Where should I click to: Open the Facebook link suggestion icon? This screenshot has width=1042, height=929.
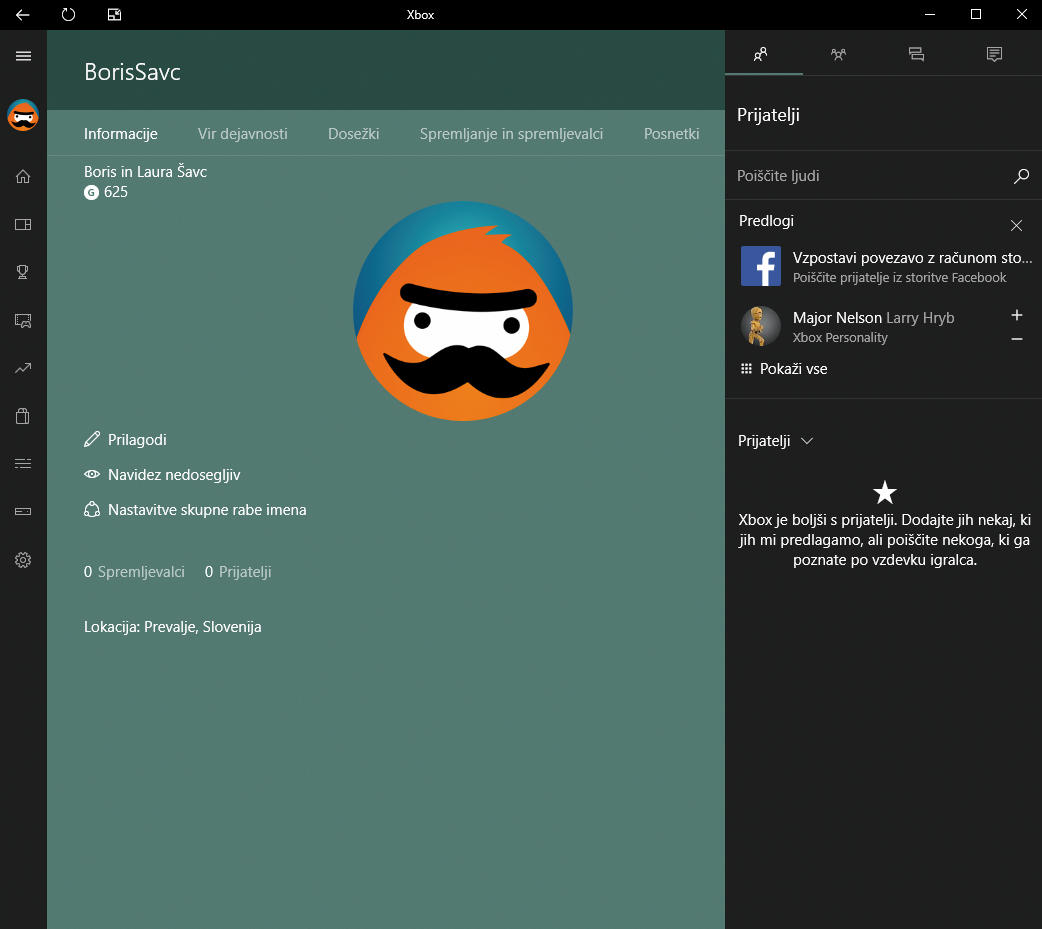761,266
